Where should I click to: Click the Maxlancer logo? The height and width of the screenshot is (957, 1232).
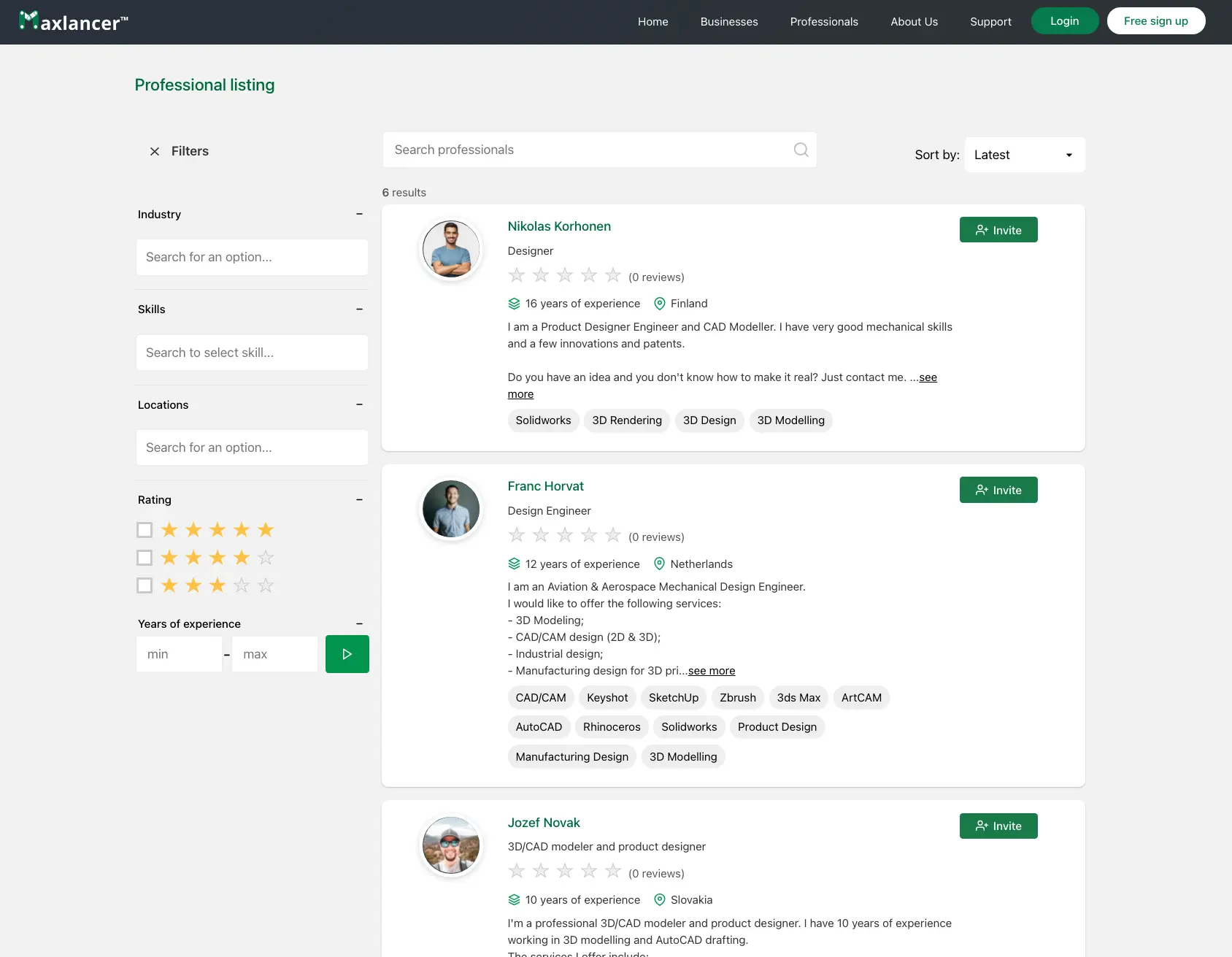(x=73, y=22)
